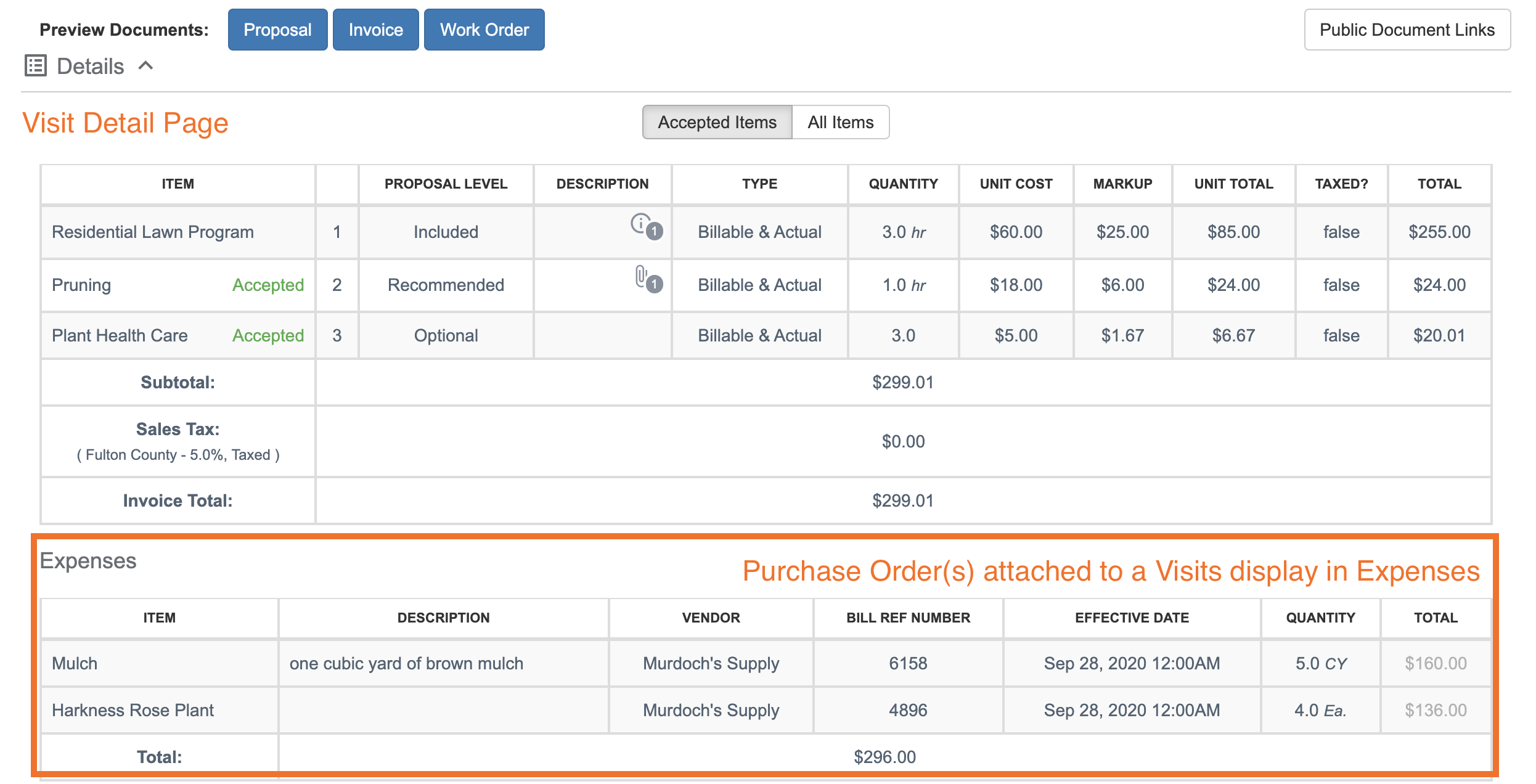Click the Residential Lawn Program item
Viewport: 1536px width, 784px height.
point(152,232)
